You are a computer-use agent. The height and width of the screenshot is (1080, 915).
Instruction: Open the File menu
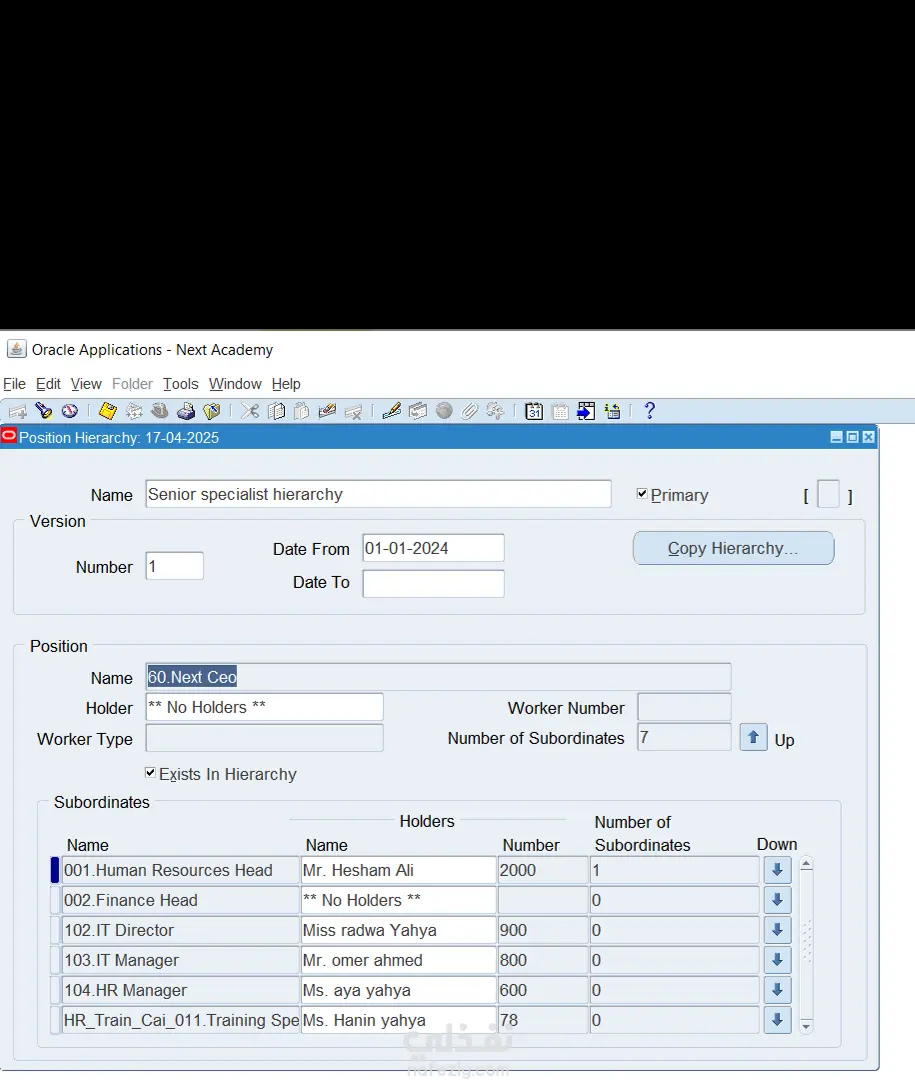pos(14,384)
